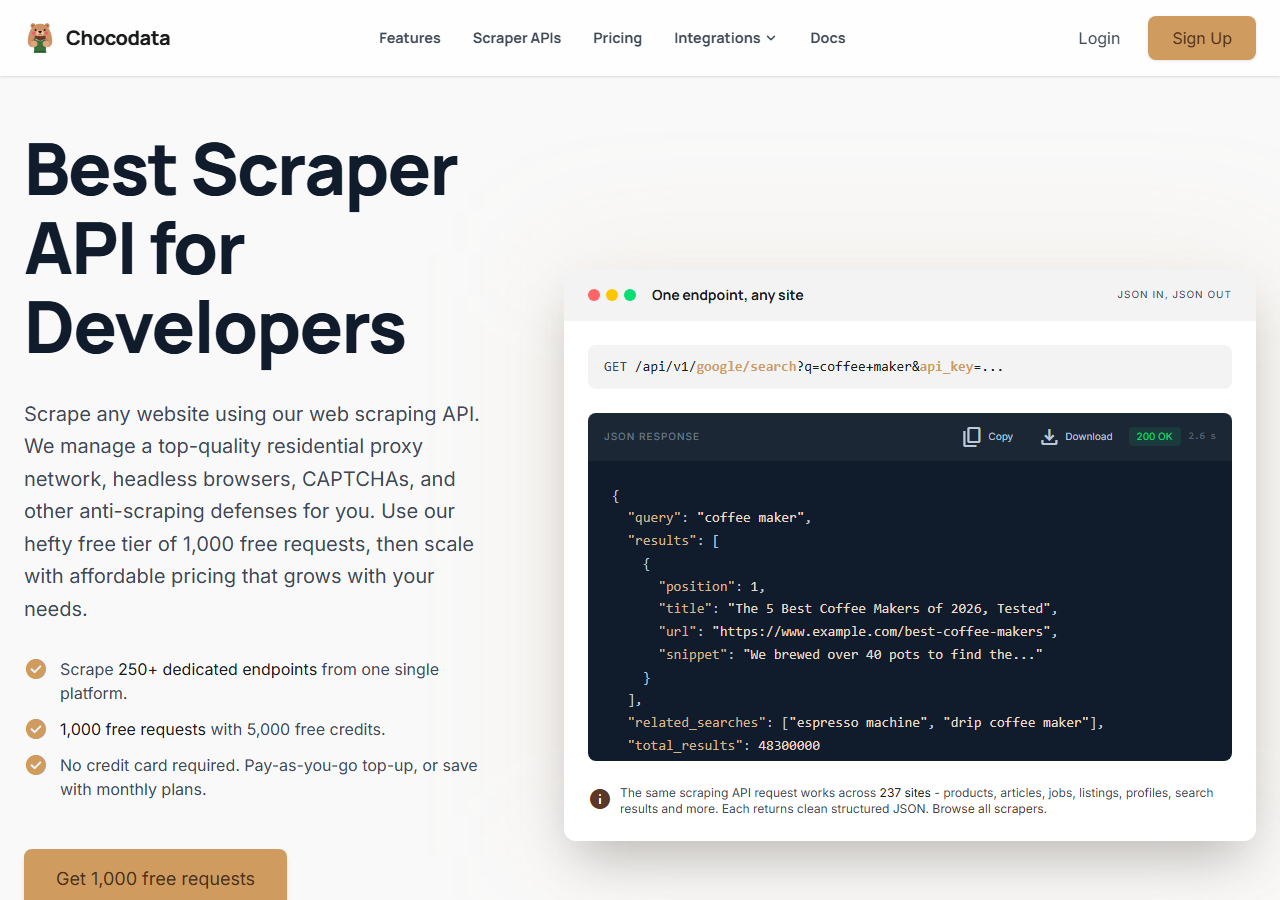Click the 'Browse all scrapers' text in note

tap(988, 809)
